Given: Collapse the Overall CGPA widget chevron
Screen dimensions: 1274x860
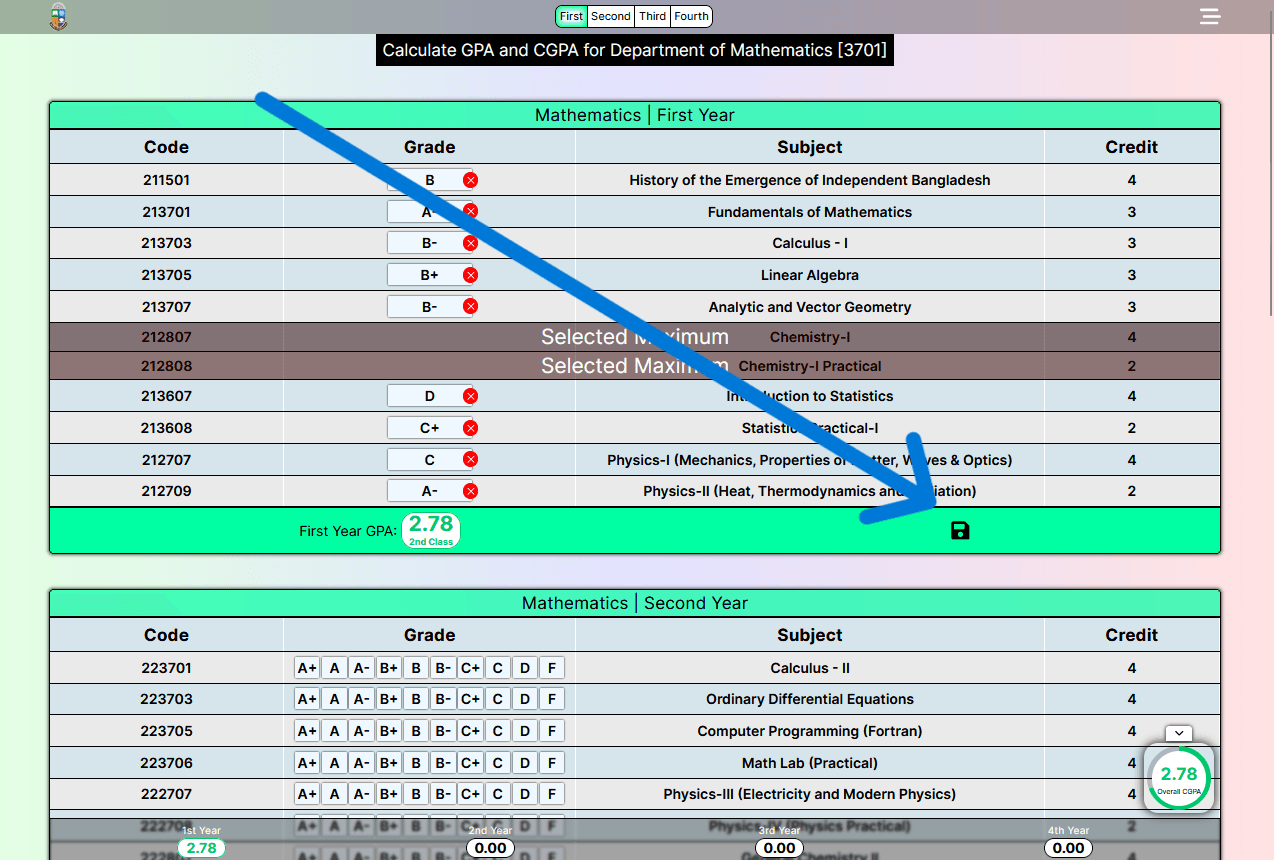Looking at the screenshot, I should click(x=1179, y=733).
